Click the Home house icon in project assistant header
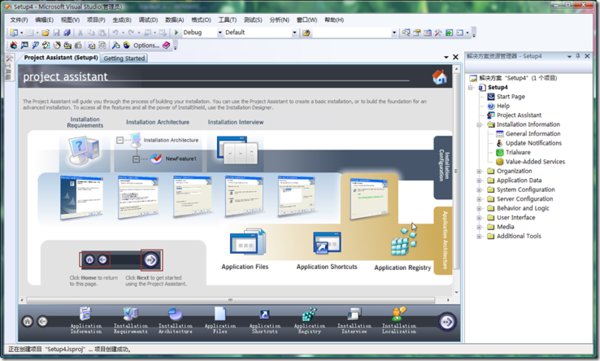This screenshot has height=361, width=600. click(x=439, y=77)
